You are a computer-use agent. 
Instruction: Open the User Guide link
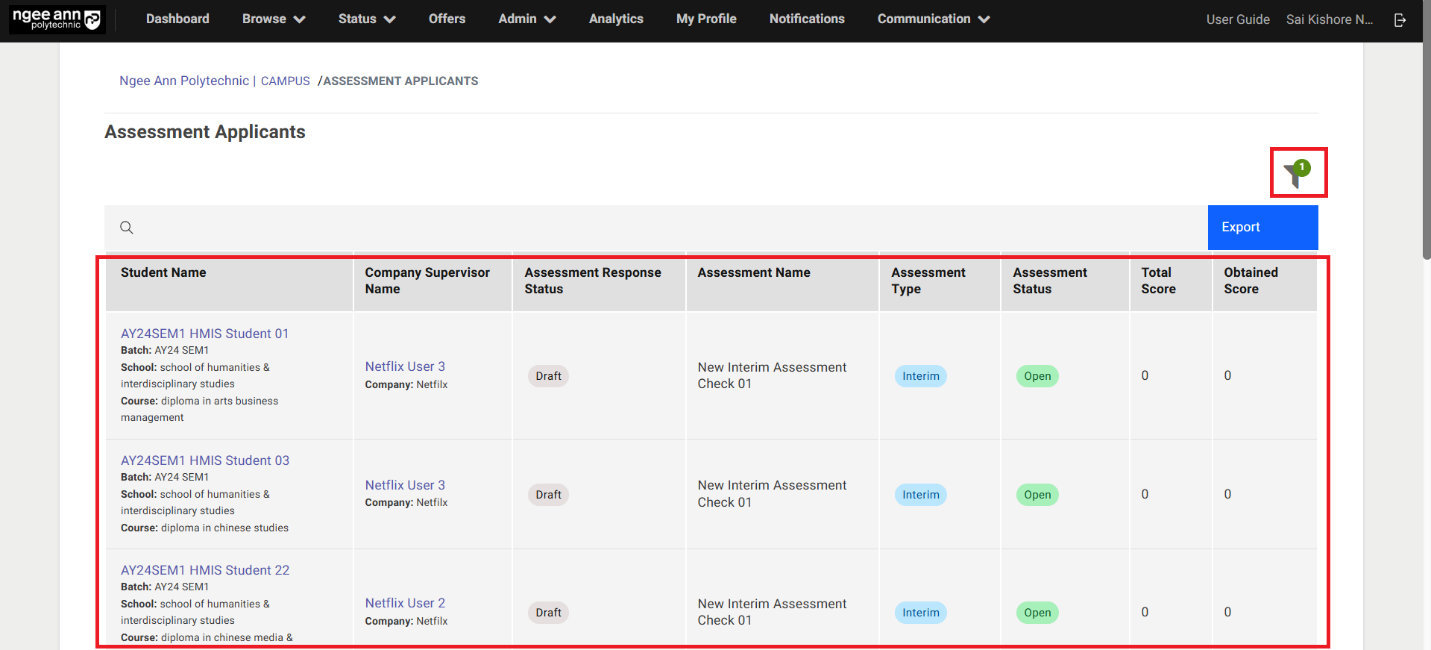pos(1237,20)
